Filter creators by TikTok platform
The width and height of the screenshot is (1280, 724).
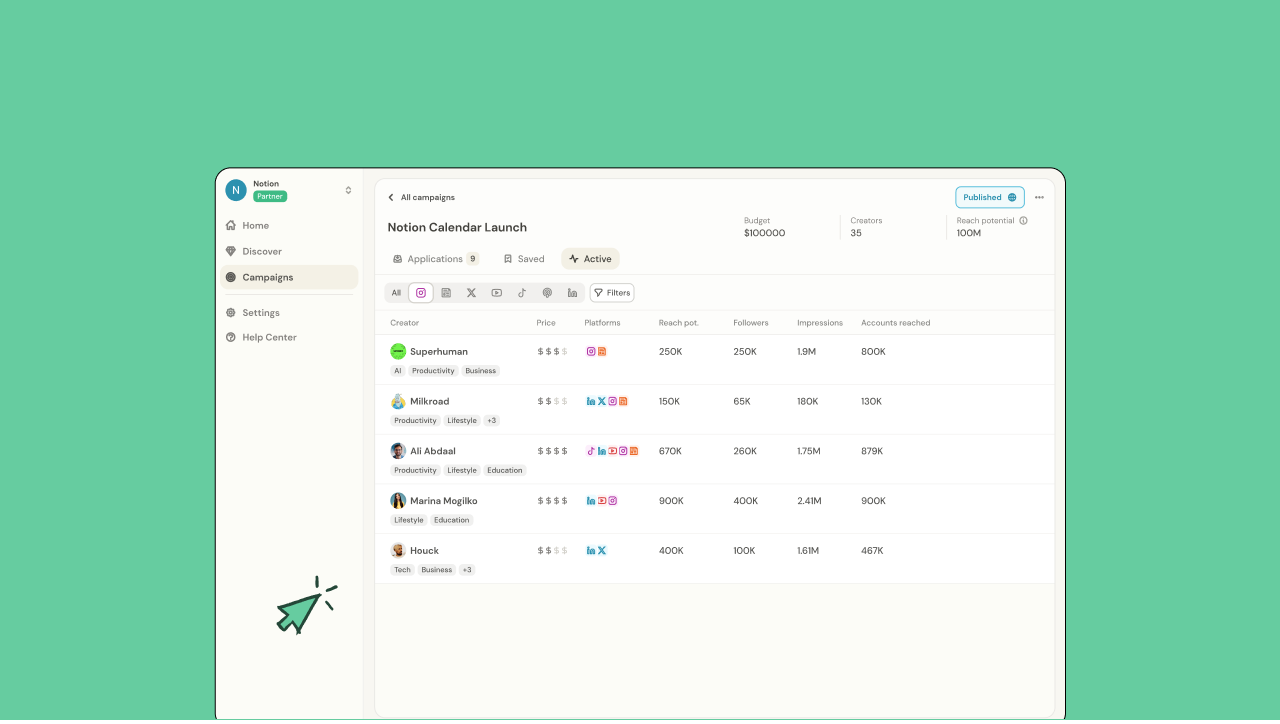[522, 293]
